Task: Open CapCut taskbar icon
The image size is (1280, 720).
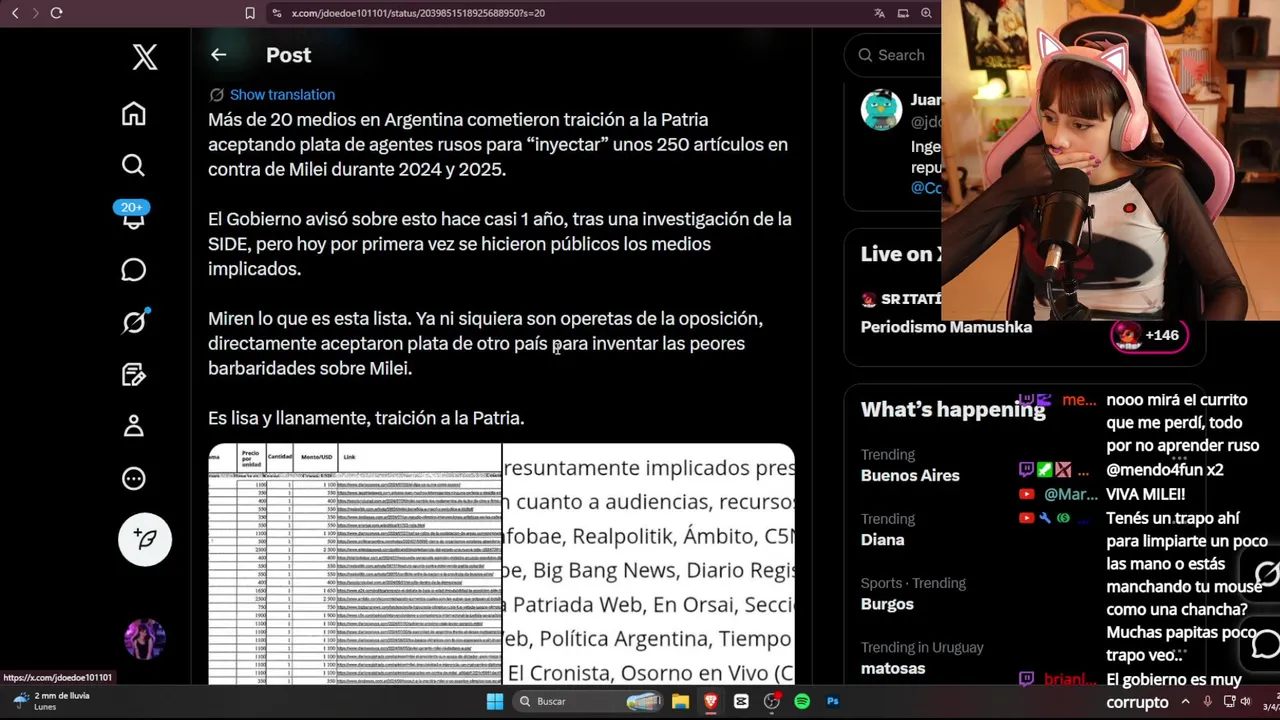Action: click(x=741, y=701)
